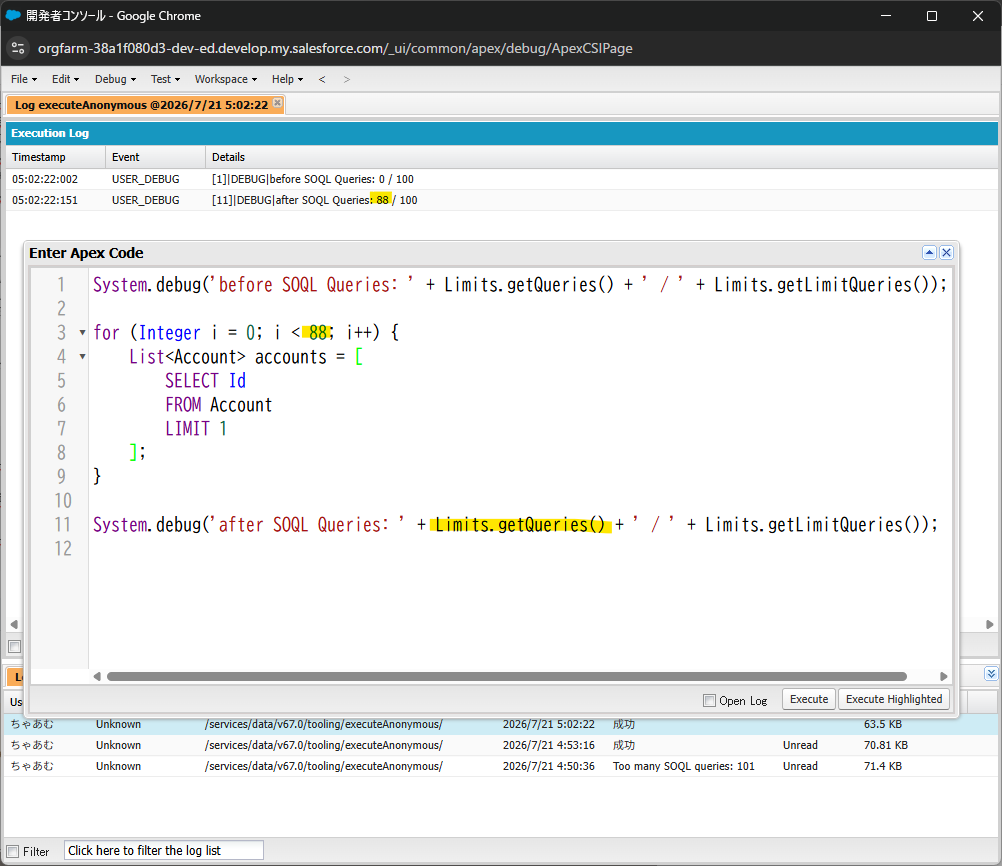Collapse the for loop at line 3
The height and width of the screenshot is (866, 1002).
pyautogui.click(x=82, y=332)
